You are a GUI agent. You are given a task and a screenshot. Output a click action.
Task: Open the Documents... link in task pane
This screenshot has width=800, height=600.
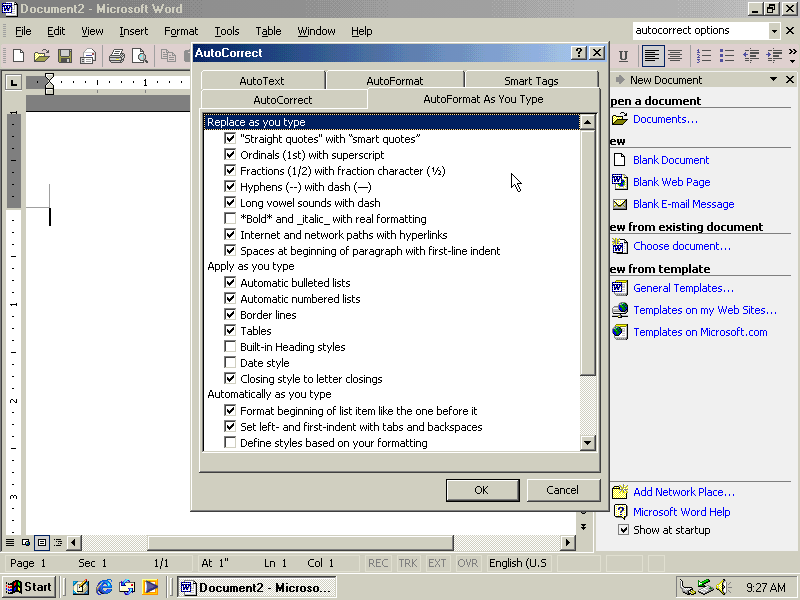click(x=665, y=119)
